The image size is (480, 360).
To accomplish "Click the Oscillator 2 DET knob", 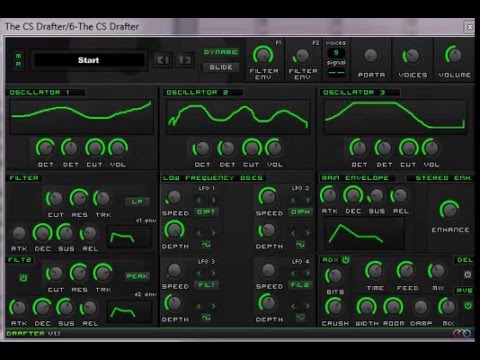I will click(227, 148).
